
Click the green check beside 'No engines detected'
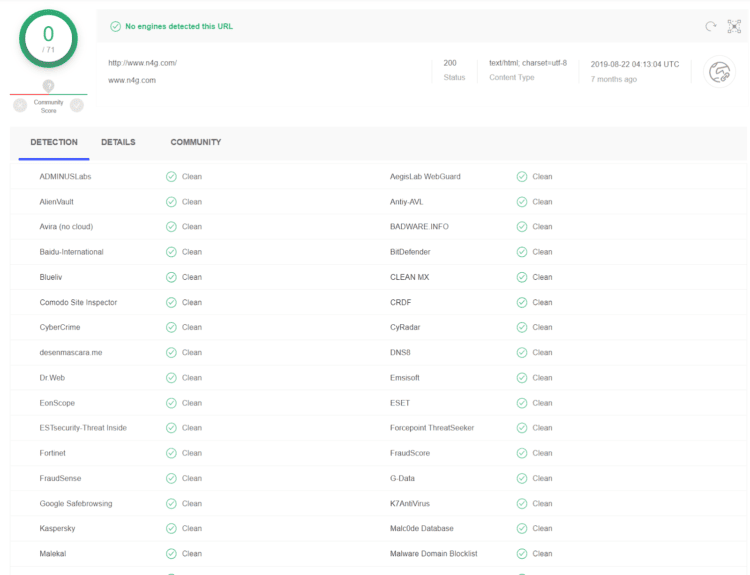point(115,26)
